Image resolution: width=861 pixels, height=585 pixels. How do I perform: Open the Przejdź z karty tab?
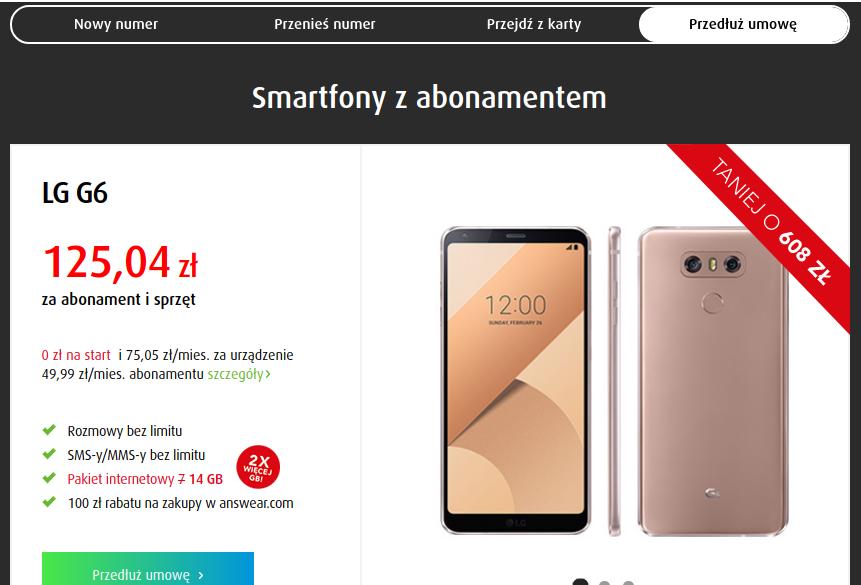534,24
